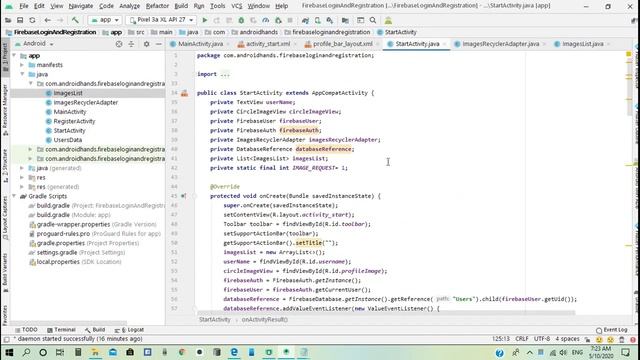Click the happy smiley feedback icon in status bar
The height and width of the screenshot is (360, 640).
point(599,339)
